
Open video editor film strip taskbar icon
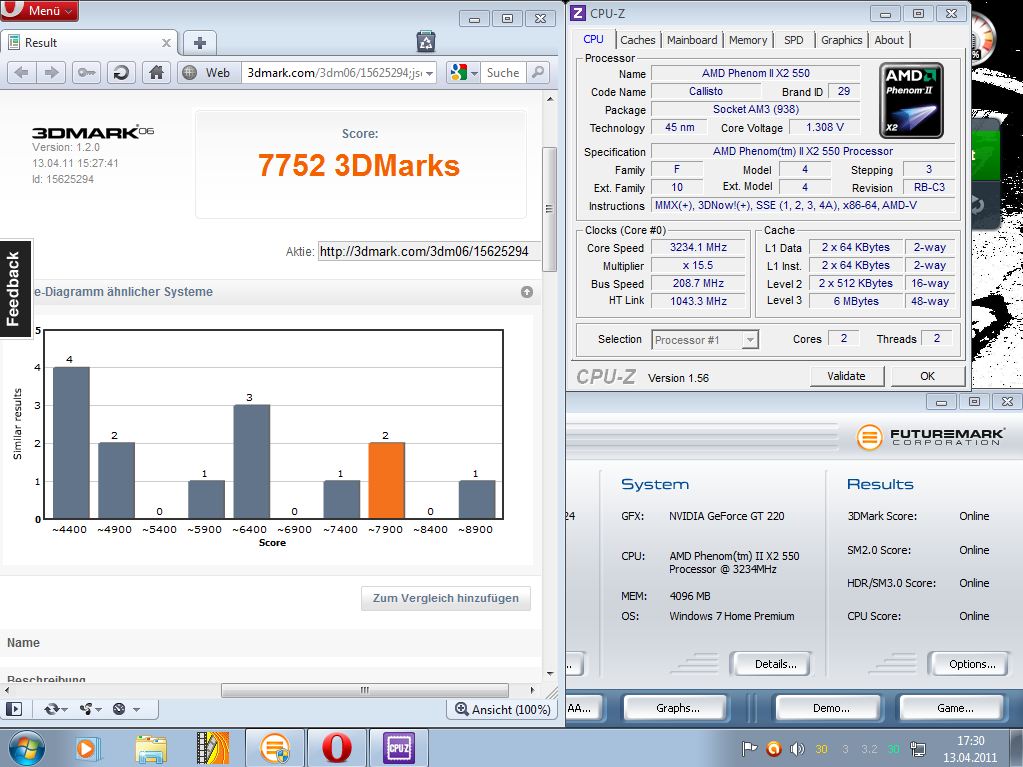(213, 748)
